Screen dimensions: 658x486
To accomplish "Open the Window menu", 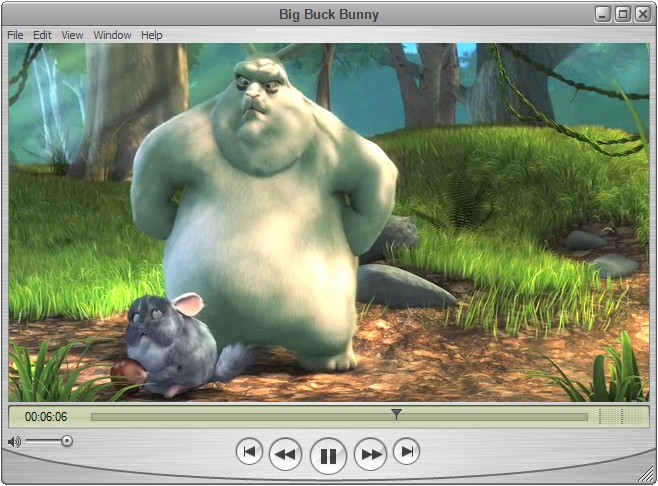I will pos(112,35).
